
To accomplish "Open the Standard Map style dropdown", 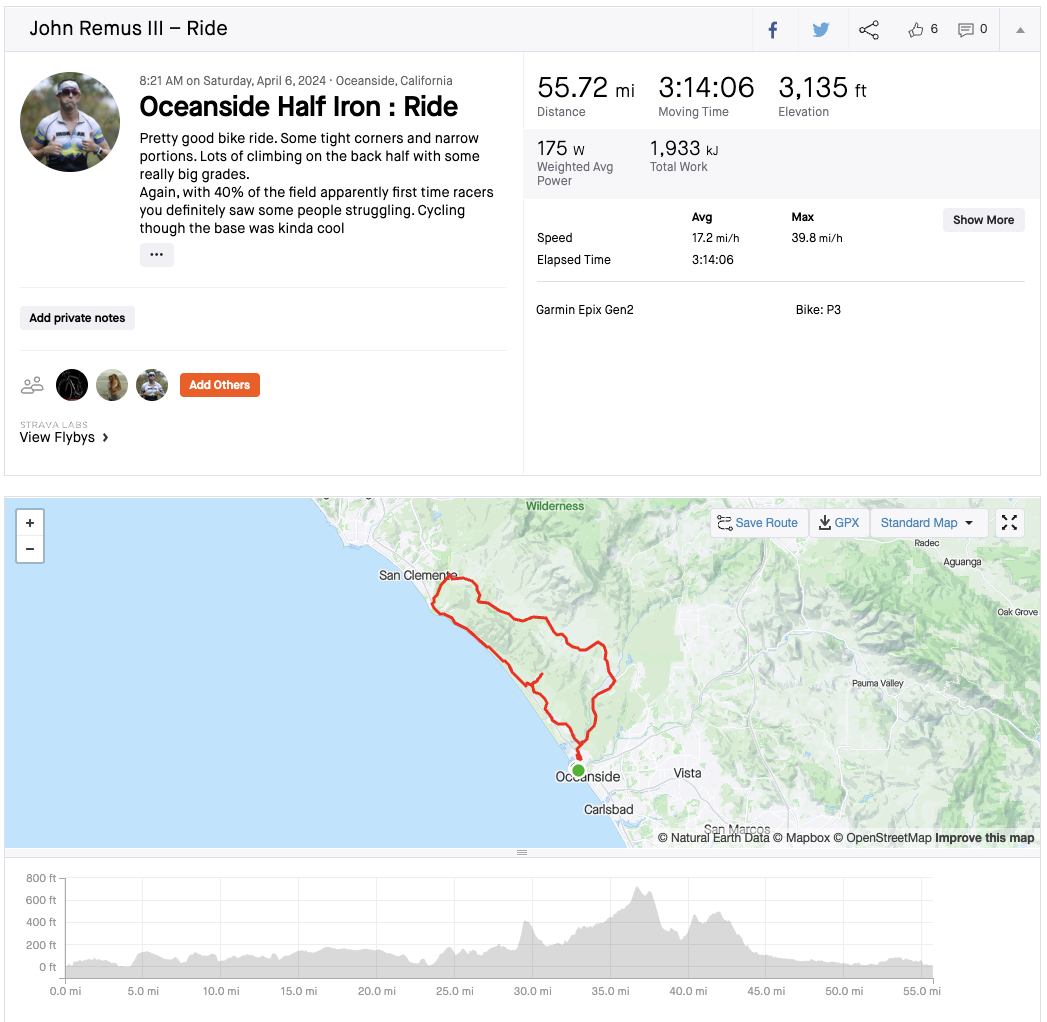I will click(x=927, y=523).
